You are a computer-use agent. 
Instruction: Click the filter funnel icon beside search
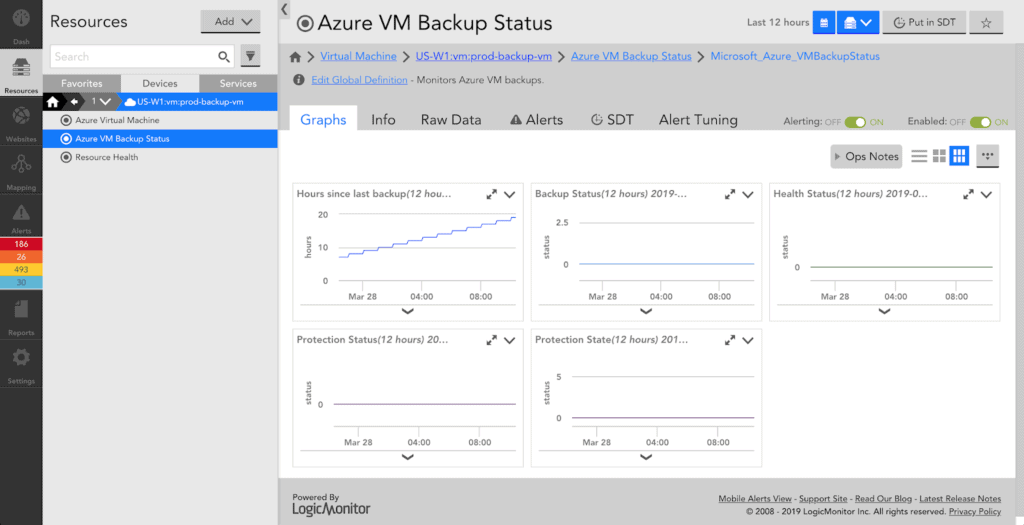coord(251,57)
